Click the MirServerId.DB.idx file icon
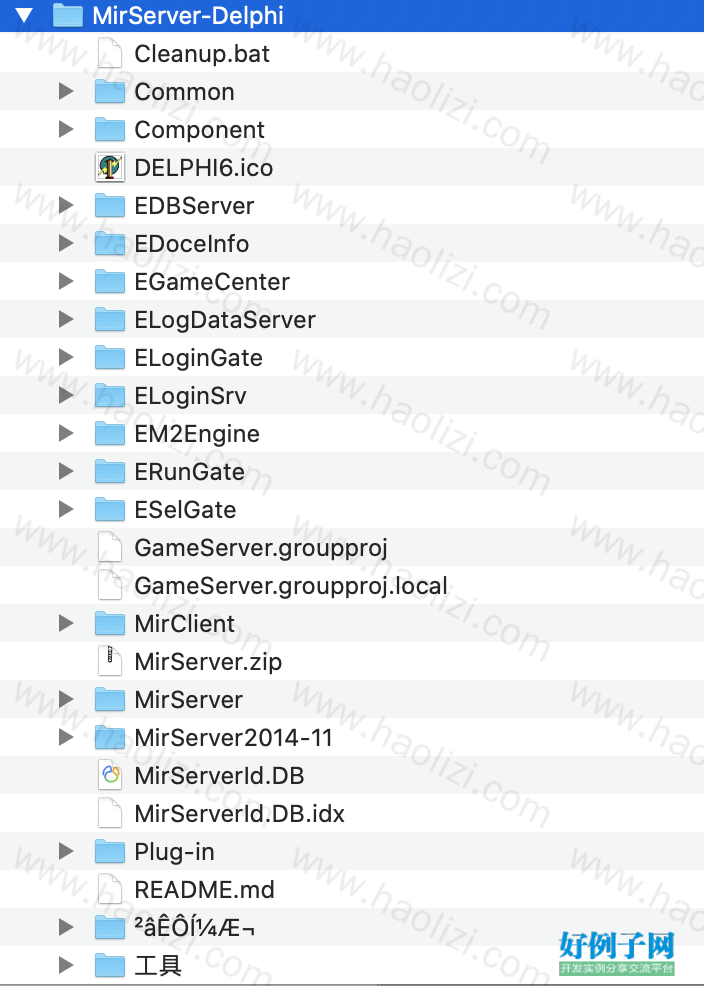The height and width of the screenshot is (986, 704). [110, 813]
